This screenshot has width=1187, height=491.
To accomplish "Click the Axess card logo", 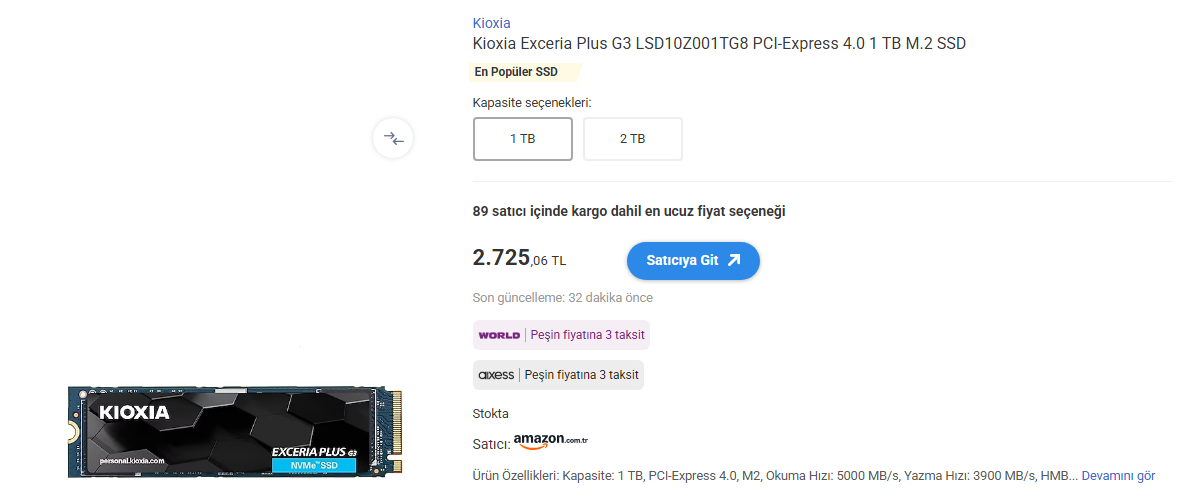I will pyautogui.click(x=497, y=375).
